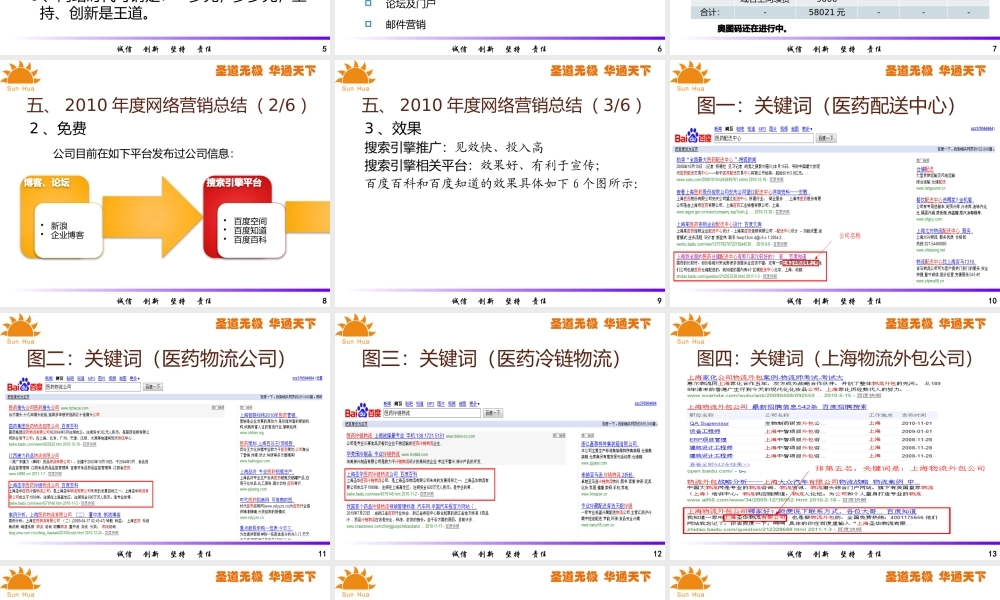Click 百度一下 button in 图一 screenshot
This screenshot has height=600, width=1000.
(826, 138)
